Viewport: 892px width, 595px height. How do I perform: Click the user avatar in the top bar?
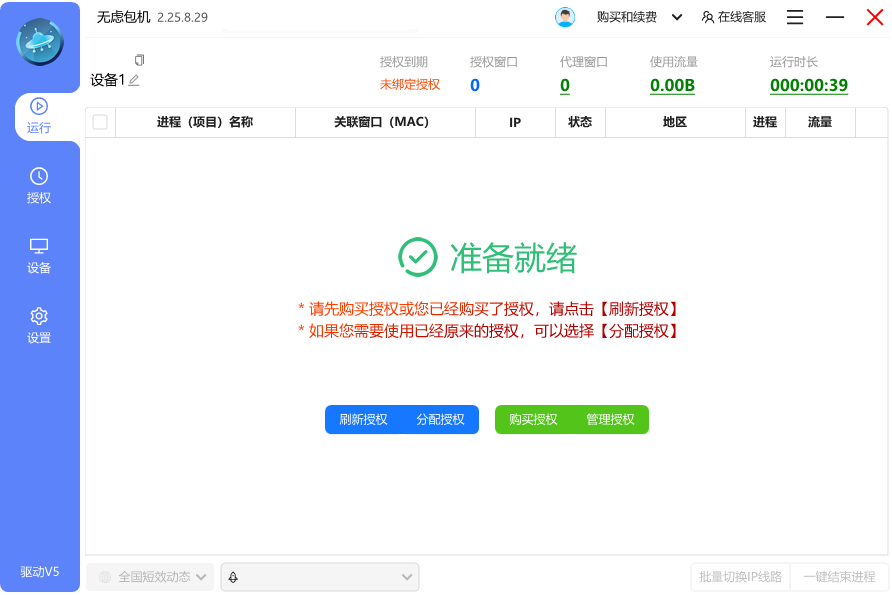tap(563, 17)
